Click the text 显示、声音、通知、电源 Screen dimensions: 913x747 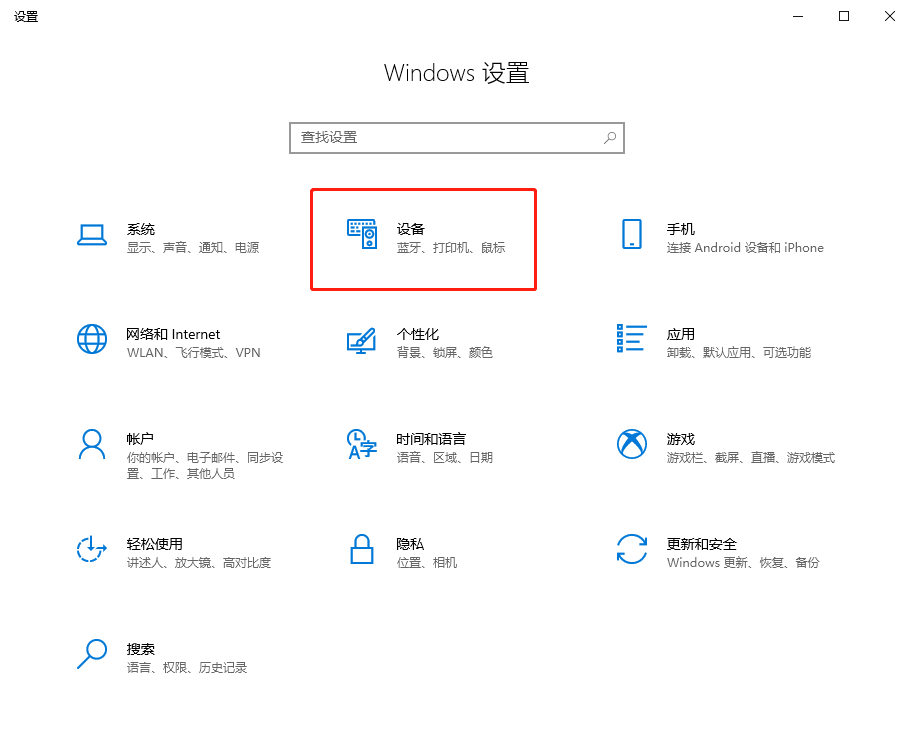click(193, 247)
